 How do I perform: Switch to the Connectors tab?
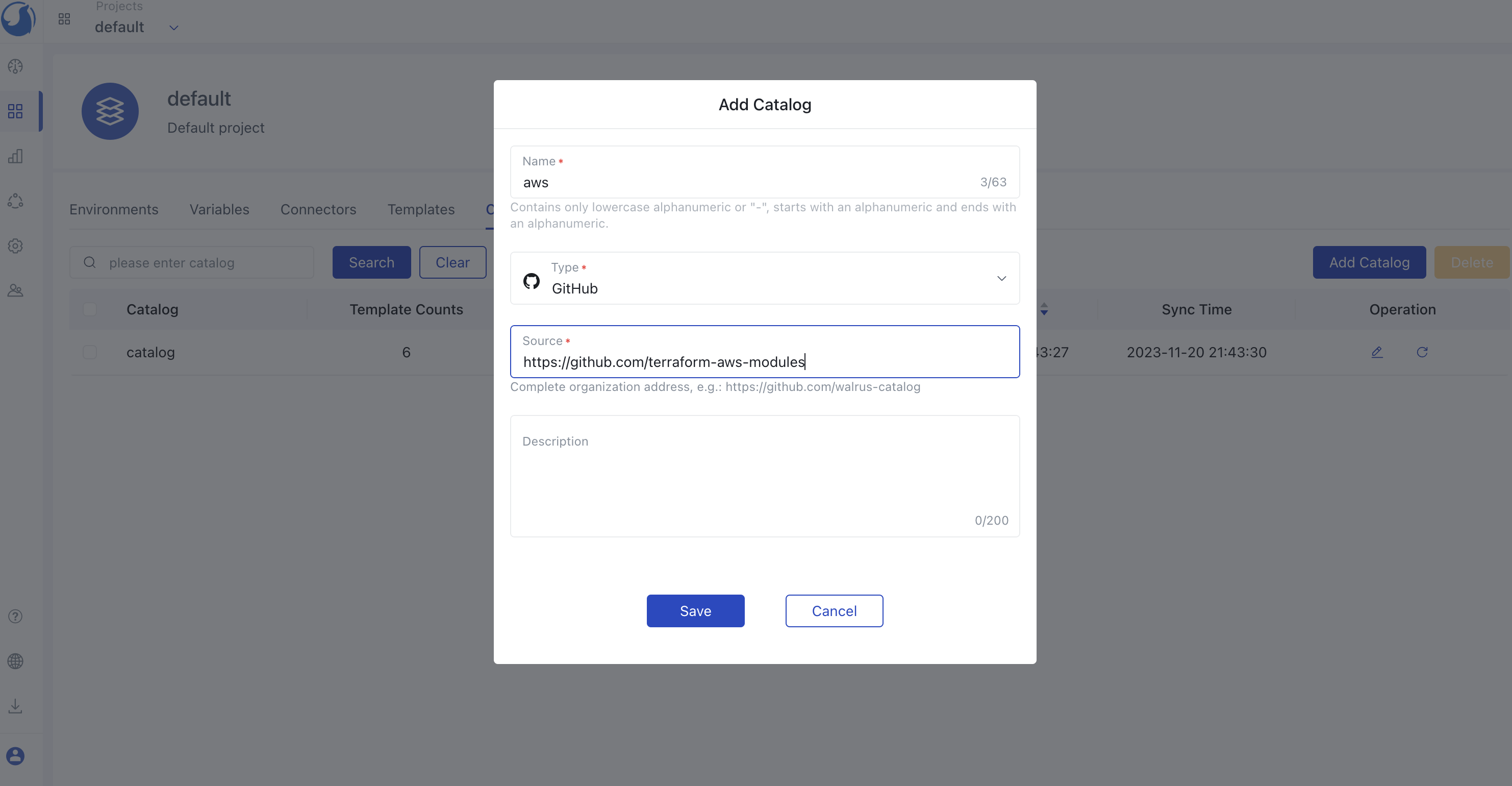coord(318,209)
